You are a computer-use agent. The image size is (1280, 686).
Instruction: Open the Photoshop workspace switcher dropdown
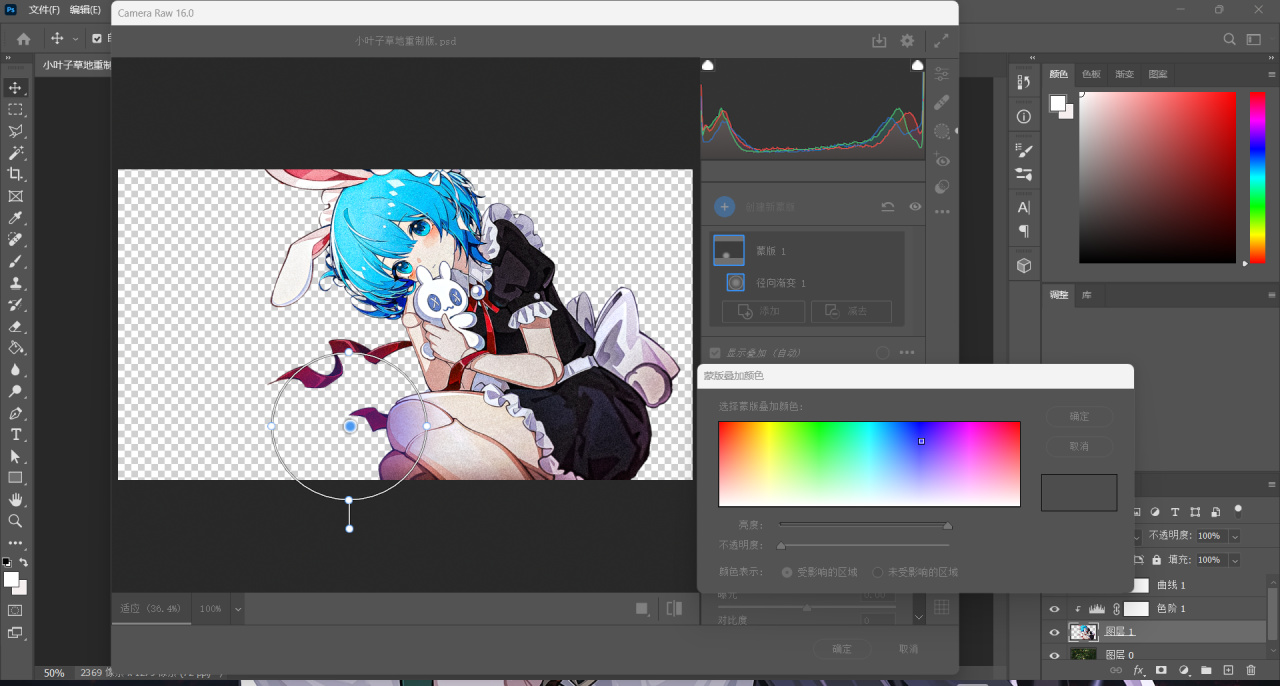[x=1254, y=39]
